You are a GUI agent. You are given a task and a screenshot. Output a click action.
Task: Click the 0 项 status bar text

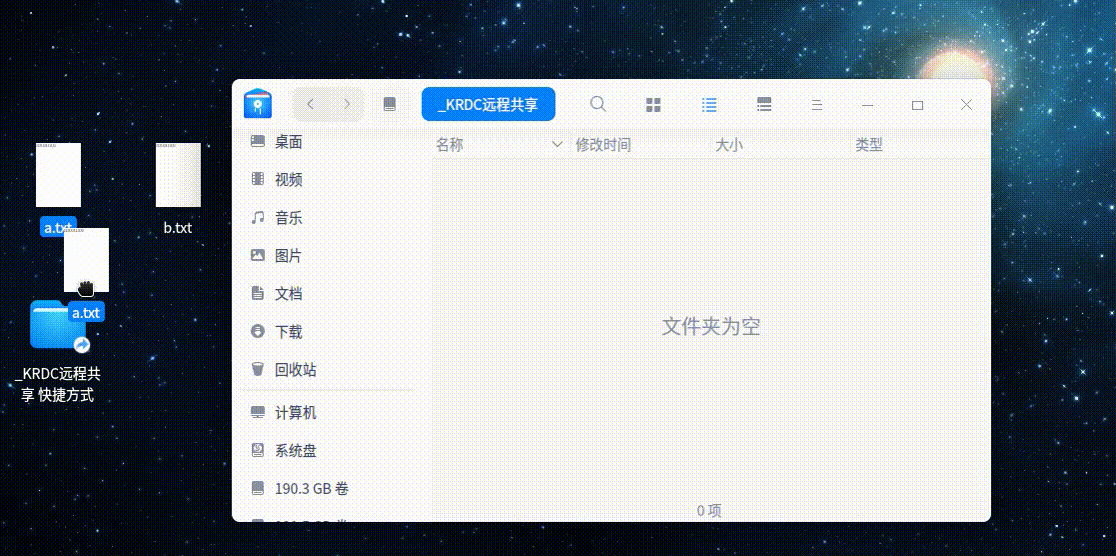tap(710, 510)
